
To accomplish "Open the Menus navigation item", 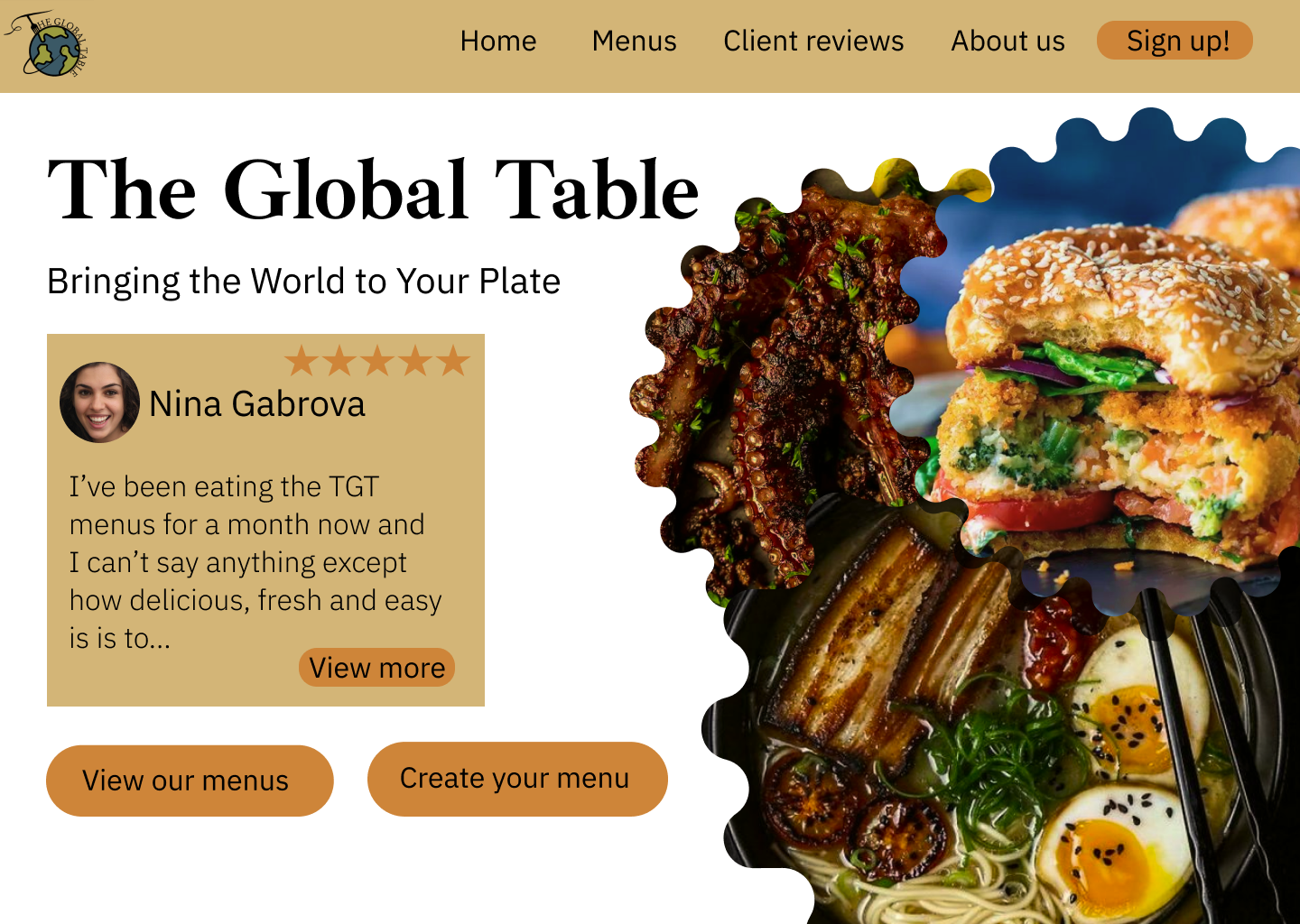I will (x=634, y=41).
